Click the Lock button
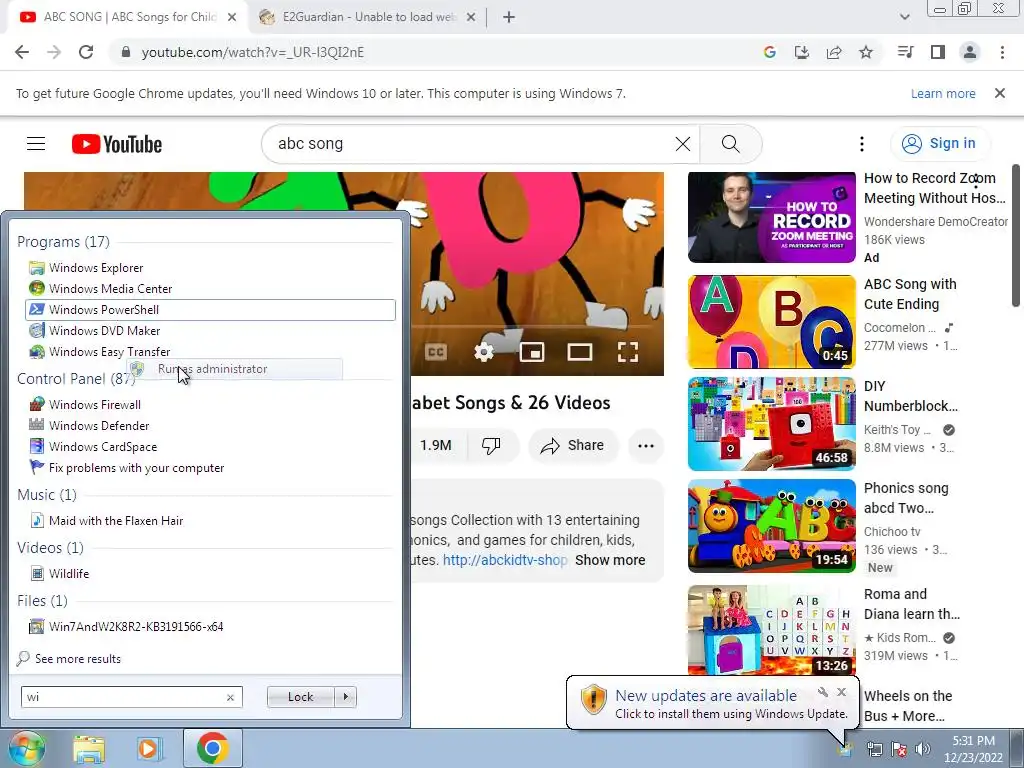 [300, 697]
